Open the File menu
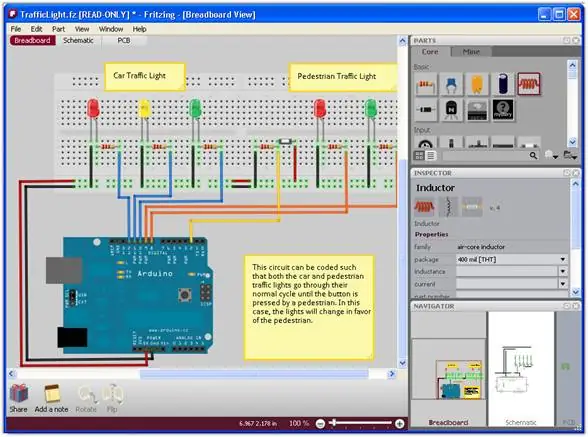The image size is (588, 437). 16,29
